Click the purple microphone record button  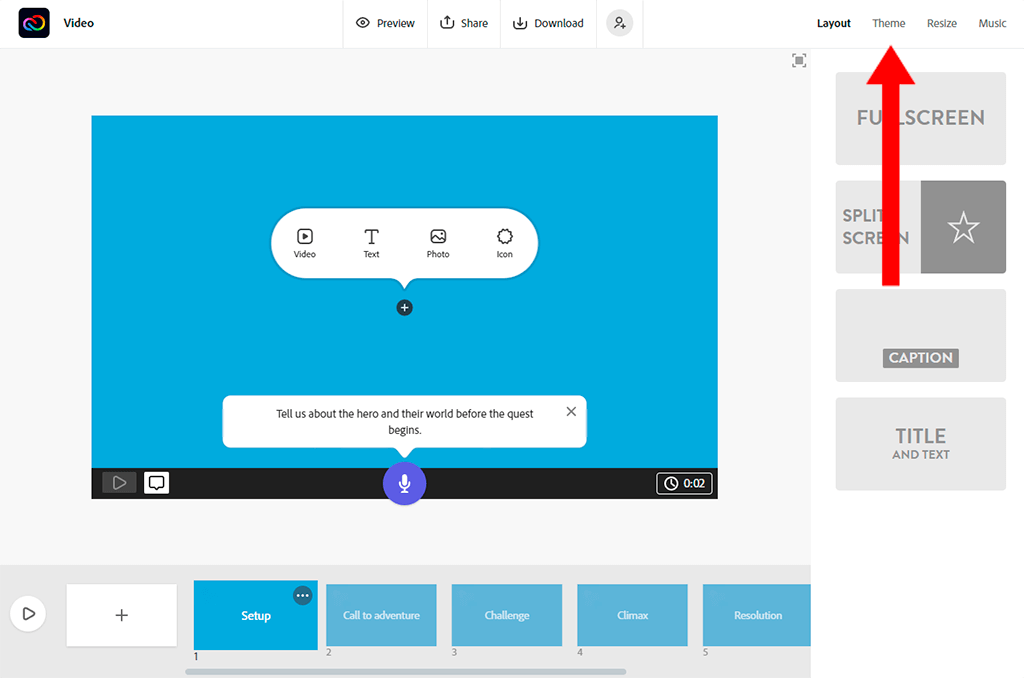click(x=404, y=483)
